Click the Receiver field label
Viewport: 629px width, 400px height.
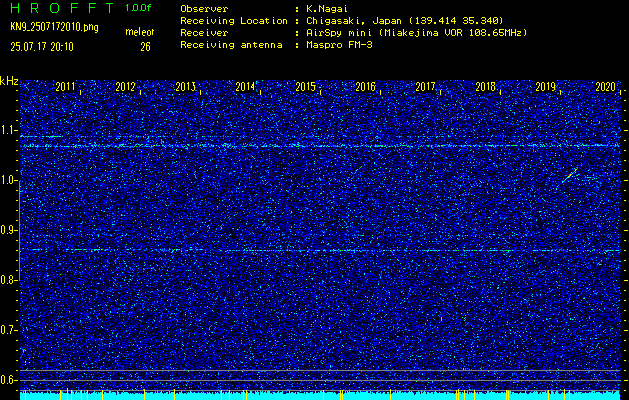204,33
